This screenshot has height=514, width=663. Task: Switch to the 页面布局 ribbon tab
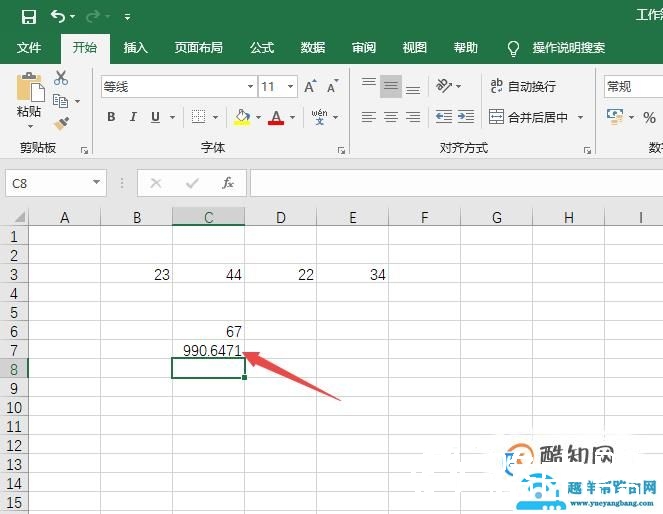199,48
